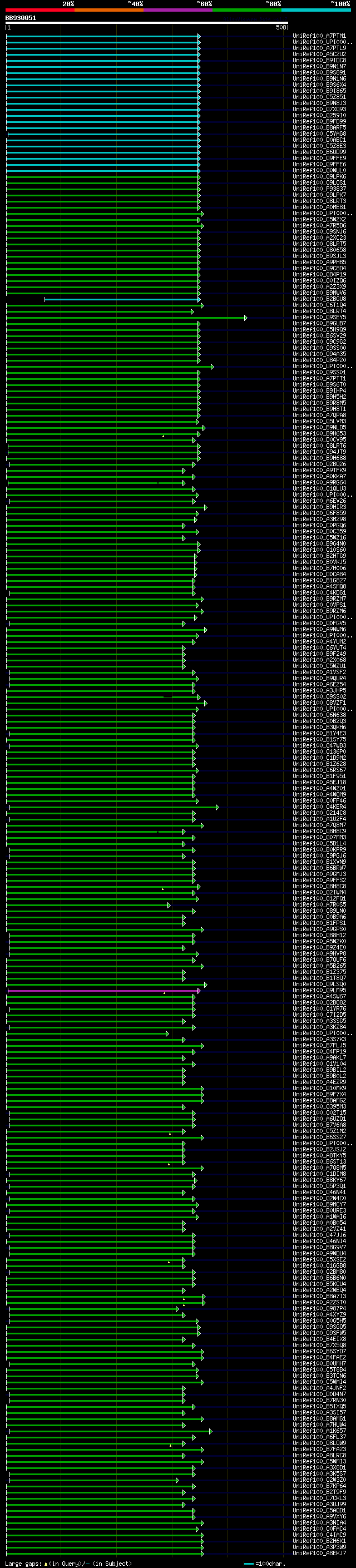Select hit UniRef100_B9SJL3
The width and height of the screenshot is (356, 1568).
319,256
